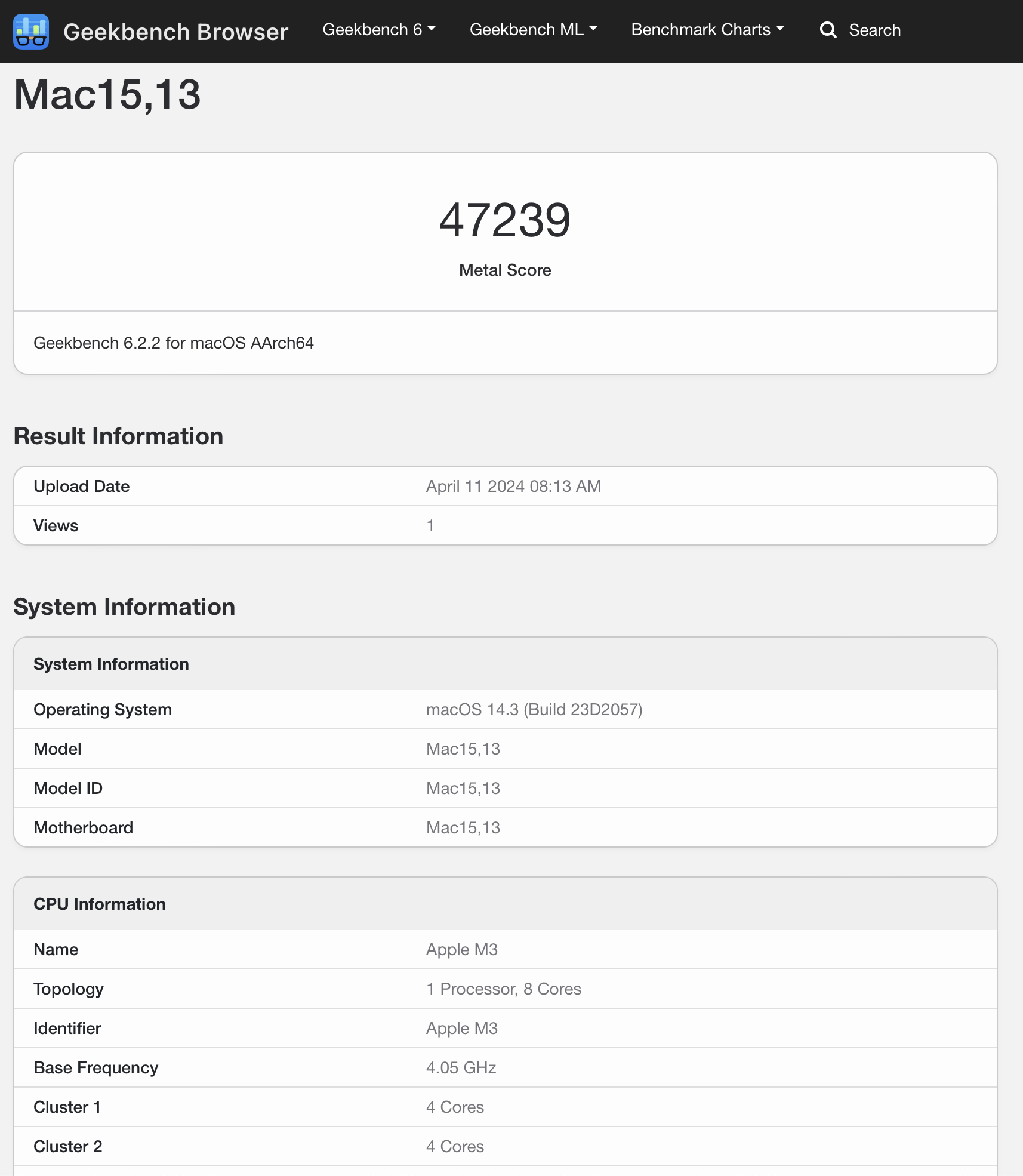The image size is (1023, 1176).
Task: Expand the Geekbench ML dropdown menu
Action: [534, 30]
